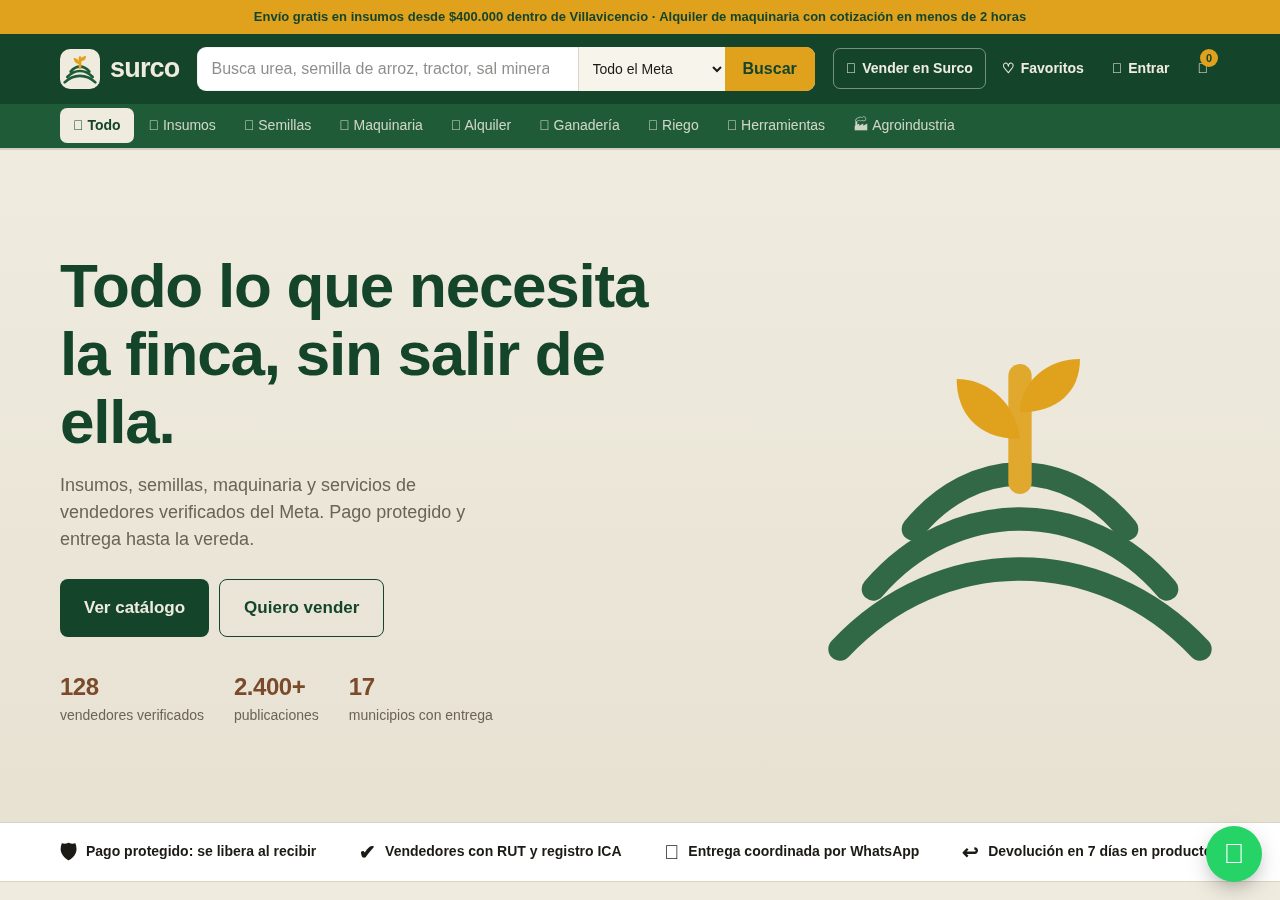Switch to the Insumos category
This screenshot has height=900, width=1280.
182,125
